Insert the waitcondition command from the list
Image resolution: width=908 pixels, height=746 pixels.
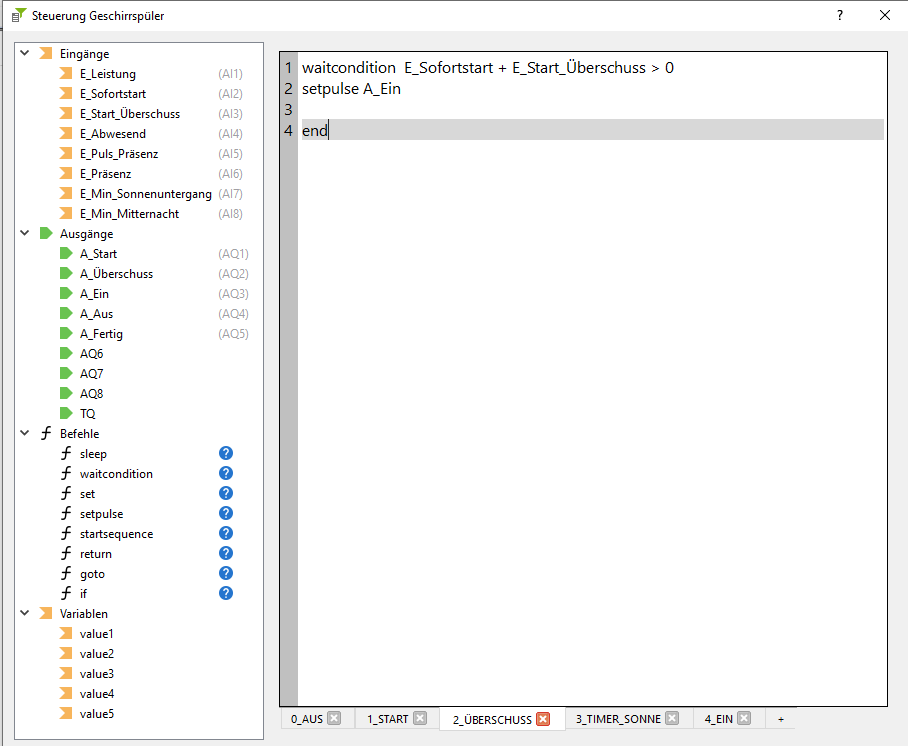116,474
